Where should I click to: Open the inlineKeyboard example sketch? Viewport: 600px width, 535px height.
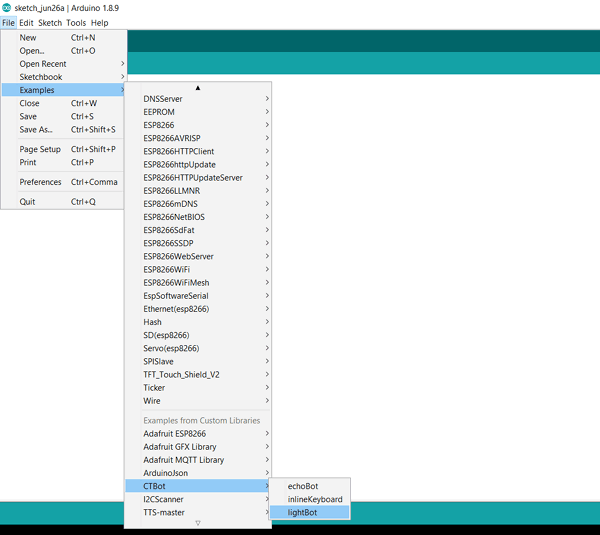(310, 499)
